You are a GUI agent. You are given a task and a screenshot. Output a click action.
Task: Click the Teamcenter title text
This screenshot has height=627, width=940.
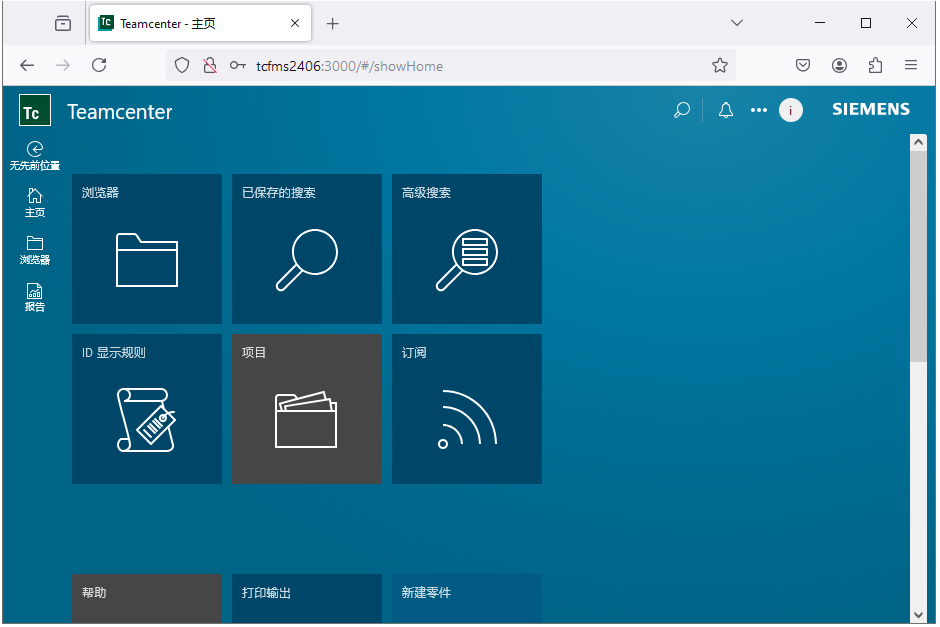coord(120,112)
